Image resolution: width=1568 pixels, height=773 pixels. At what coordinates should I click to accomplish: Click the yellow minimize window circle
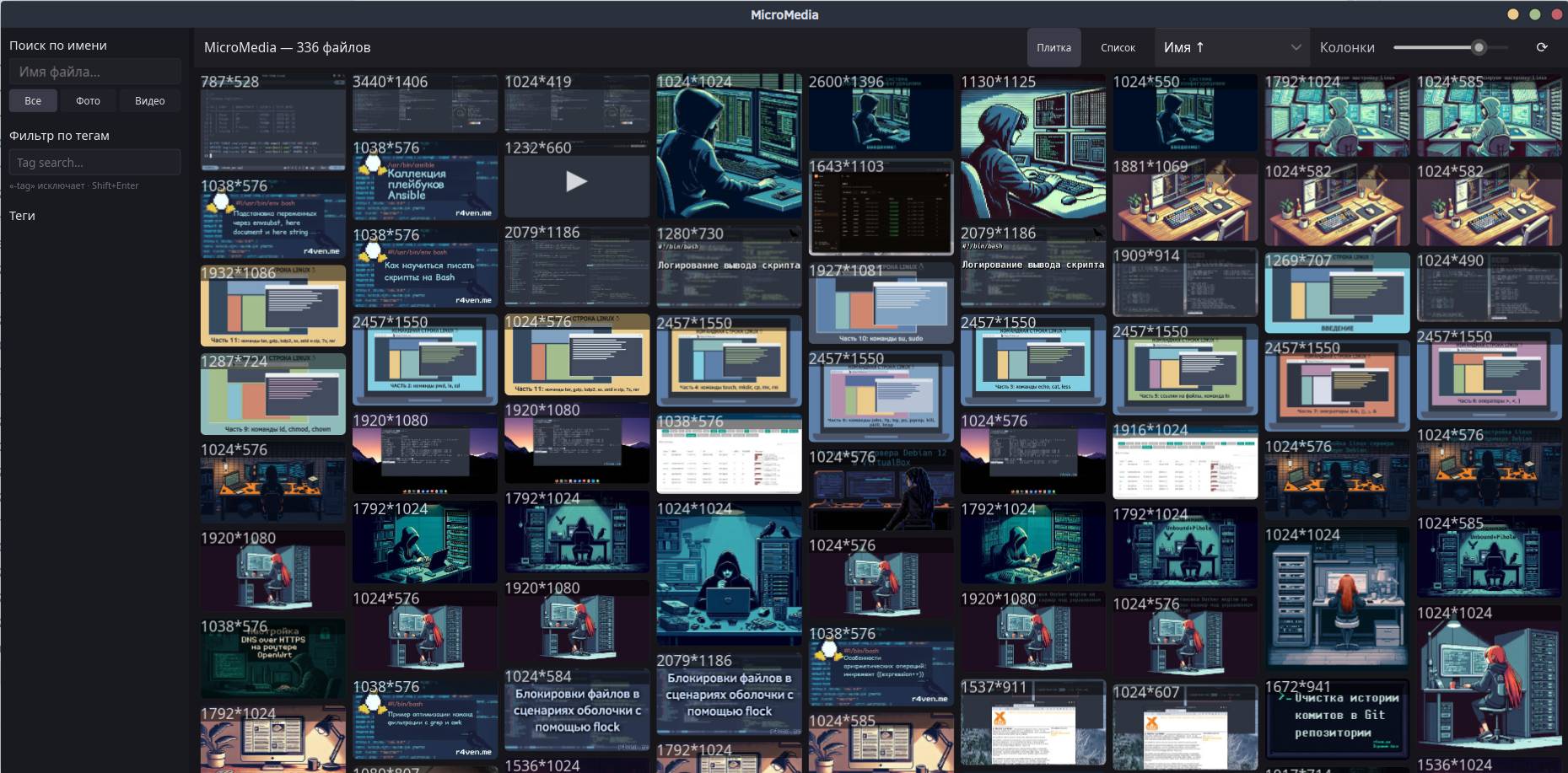coord(1513,14)
